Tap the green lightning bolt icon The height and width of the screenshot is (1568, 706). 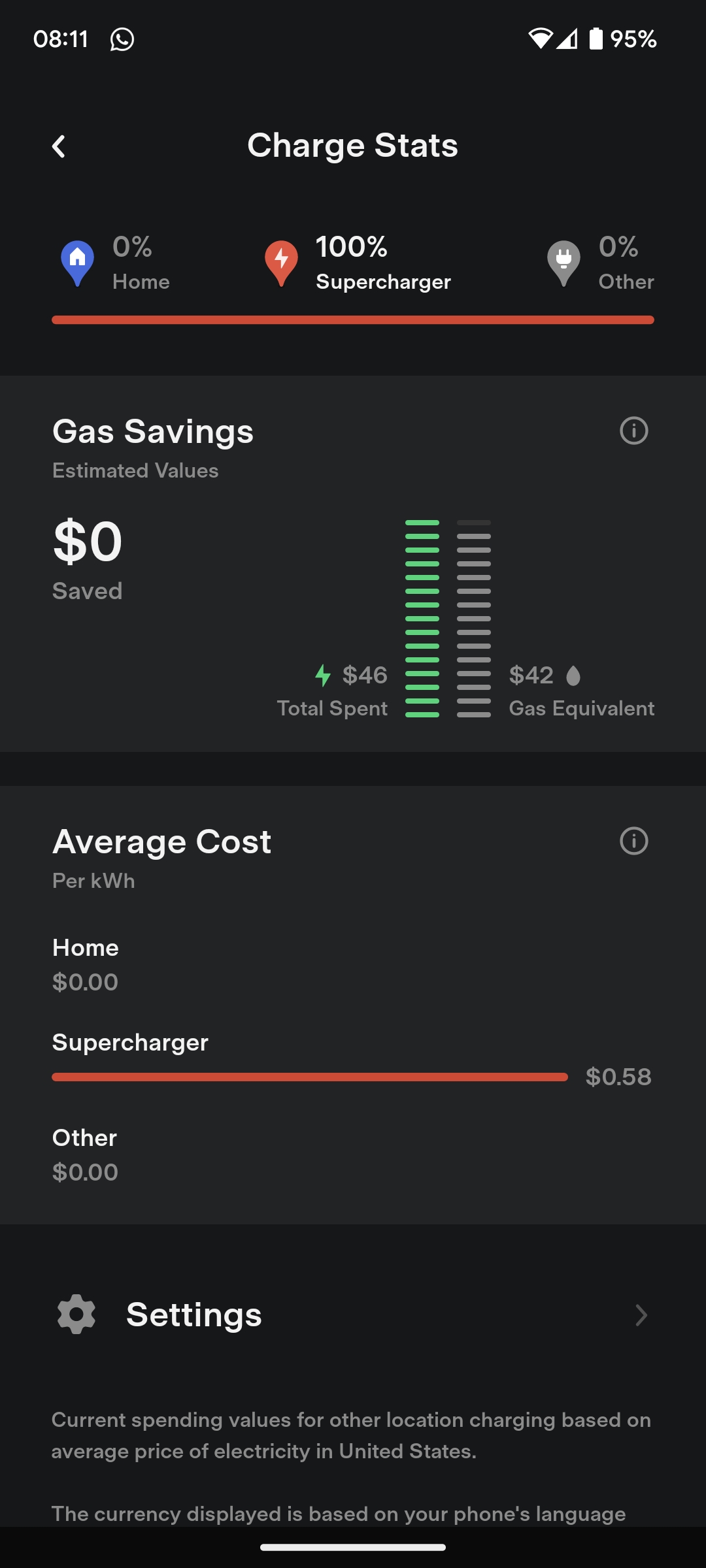click(323, 675)
